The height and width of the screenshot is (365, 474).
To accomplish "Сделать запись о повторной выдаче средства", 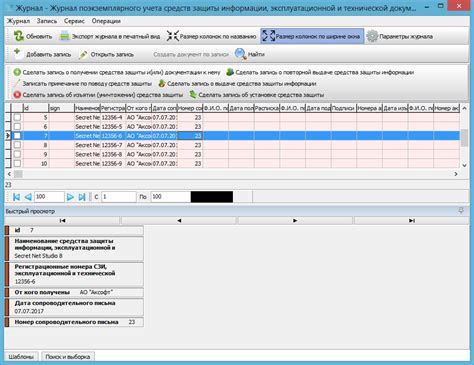I will point(320,72).
